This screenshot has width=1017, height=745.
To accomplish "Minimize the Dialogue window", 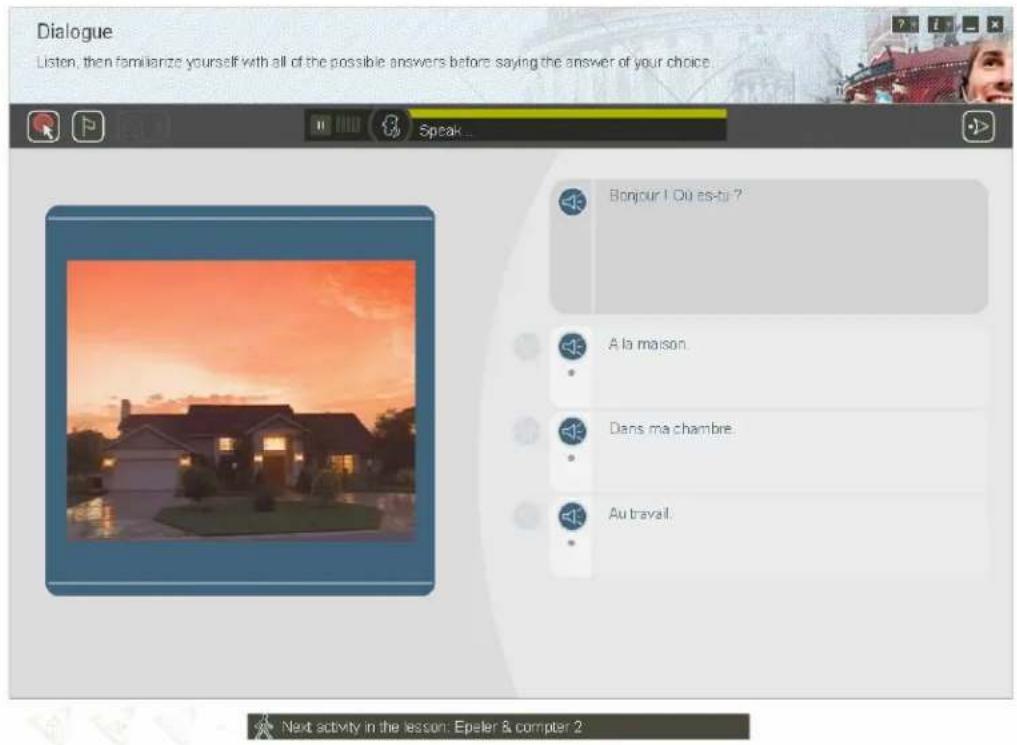I will [970, 25].
